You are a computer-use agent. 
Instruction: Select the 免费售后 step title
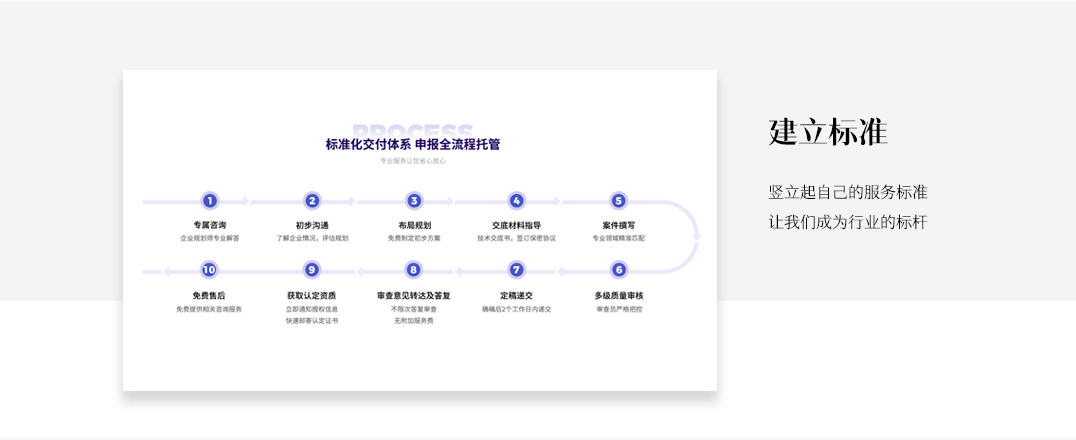tap(209, 296)
